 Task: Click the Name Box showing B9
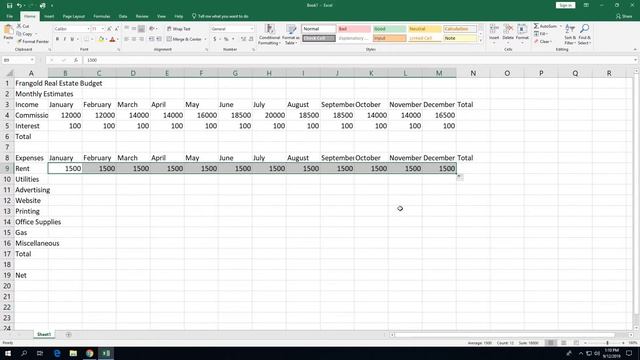click(x=18, y=60)
